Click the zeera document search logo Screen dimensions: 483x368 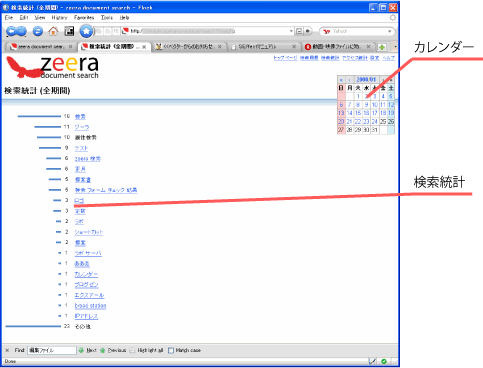(x=53, y=67)
